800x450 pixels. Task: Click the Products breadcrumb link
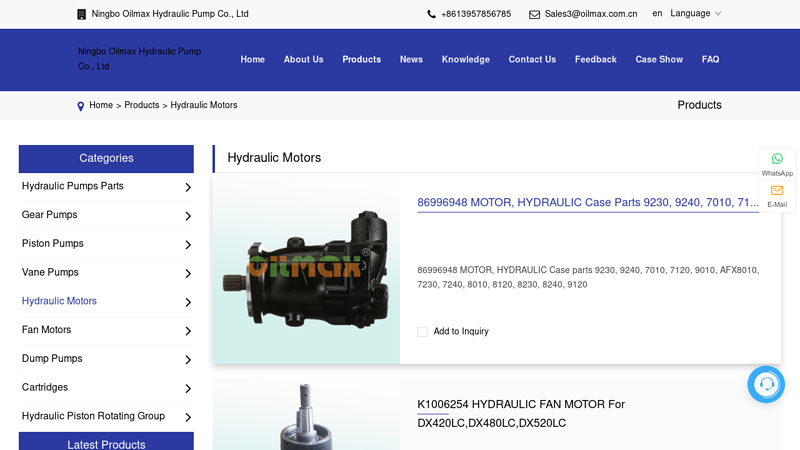(142, 105)
